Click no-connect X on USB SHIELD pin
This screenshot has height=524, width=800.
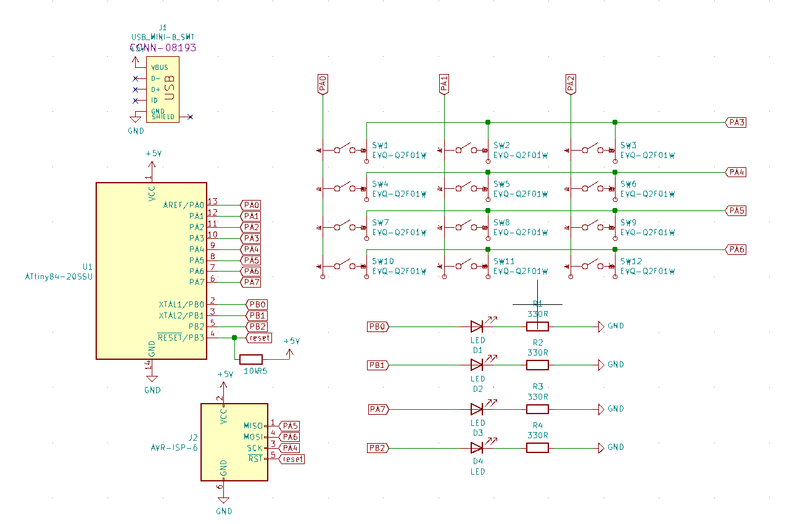pos(190,117)
